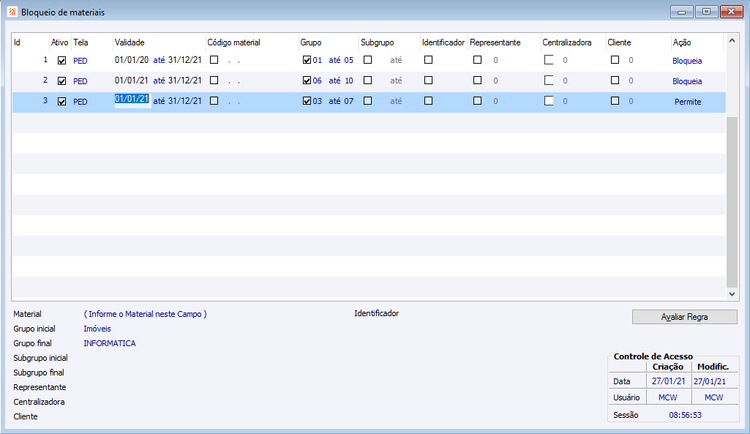Click the scroll-down arrow of the table

coord(732,294)
